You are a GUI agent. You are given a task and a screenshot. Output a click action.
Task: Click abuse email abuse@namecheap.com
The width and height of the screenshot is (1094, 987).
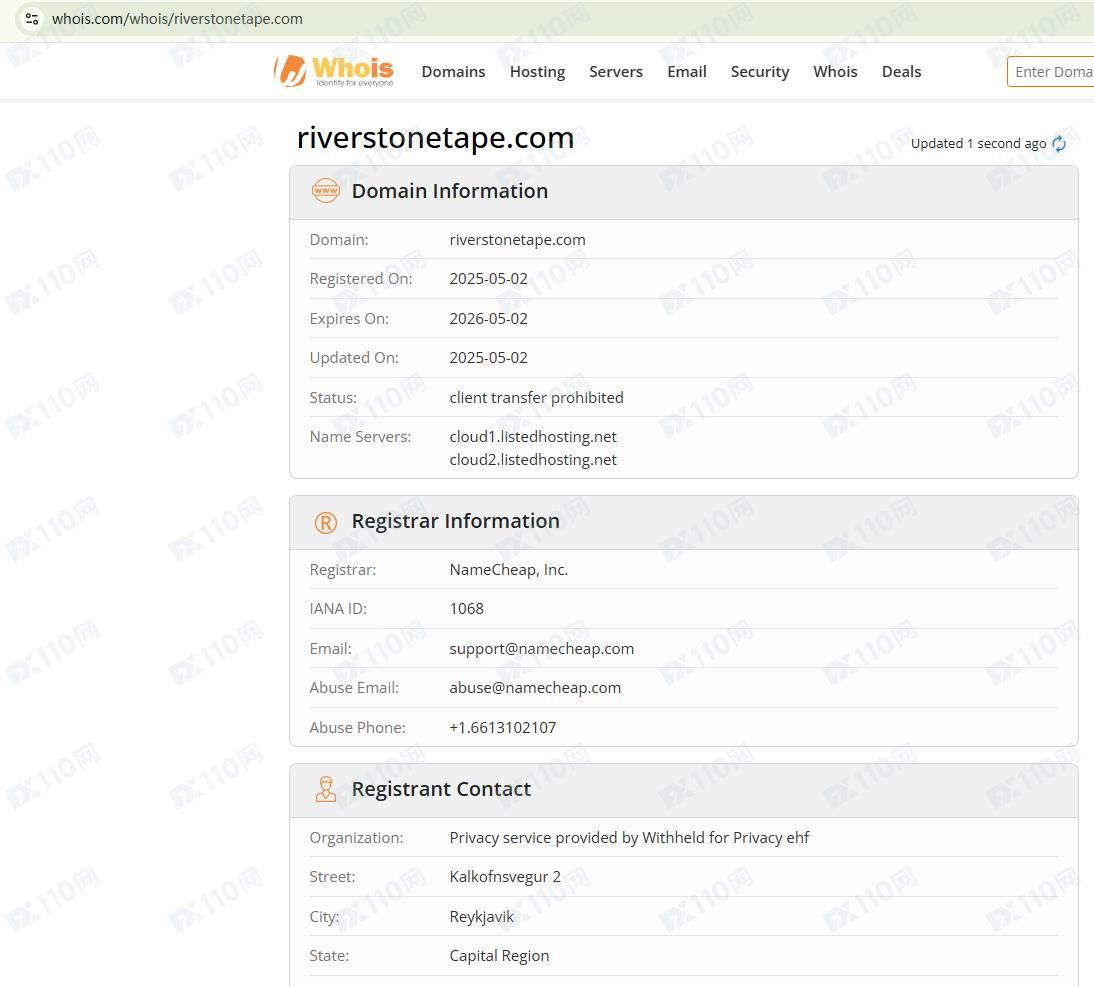(x=535, y=688)
